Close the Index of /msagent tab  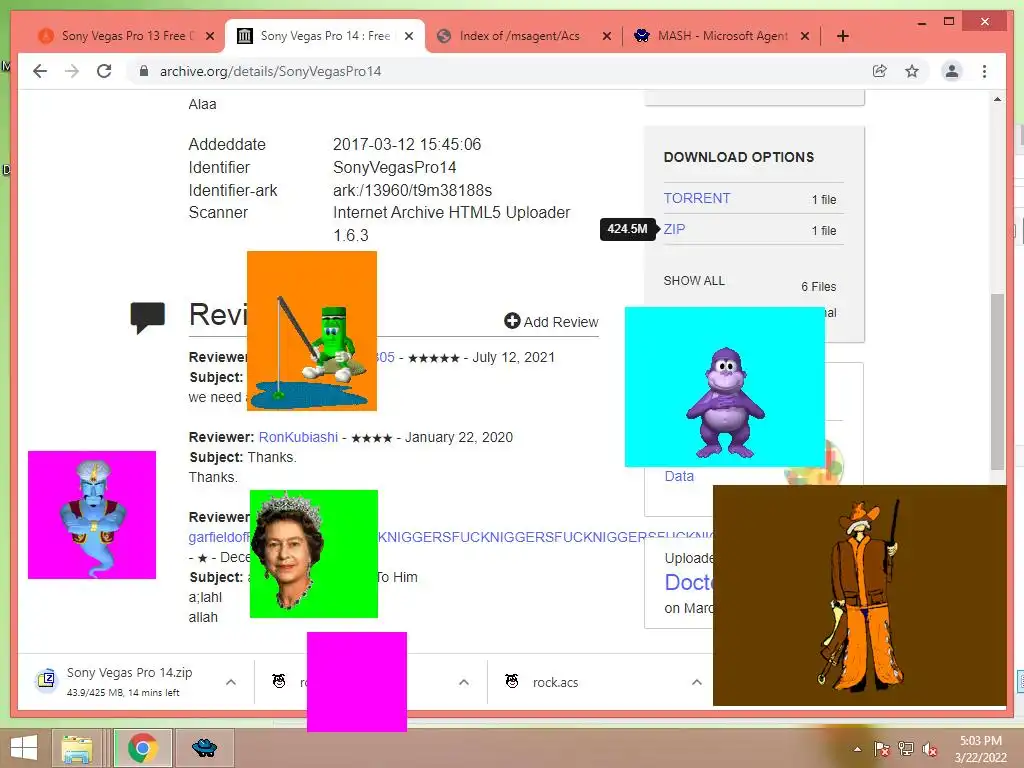(x=607, y=36)
